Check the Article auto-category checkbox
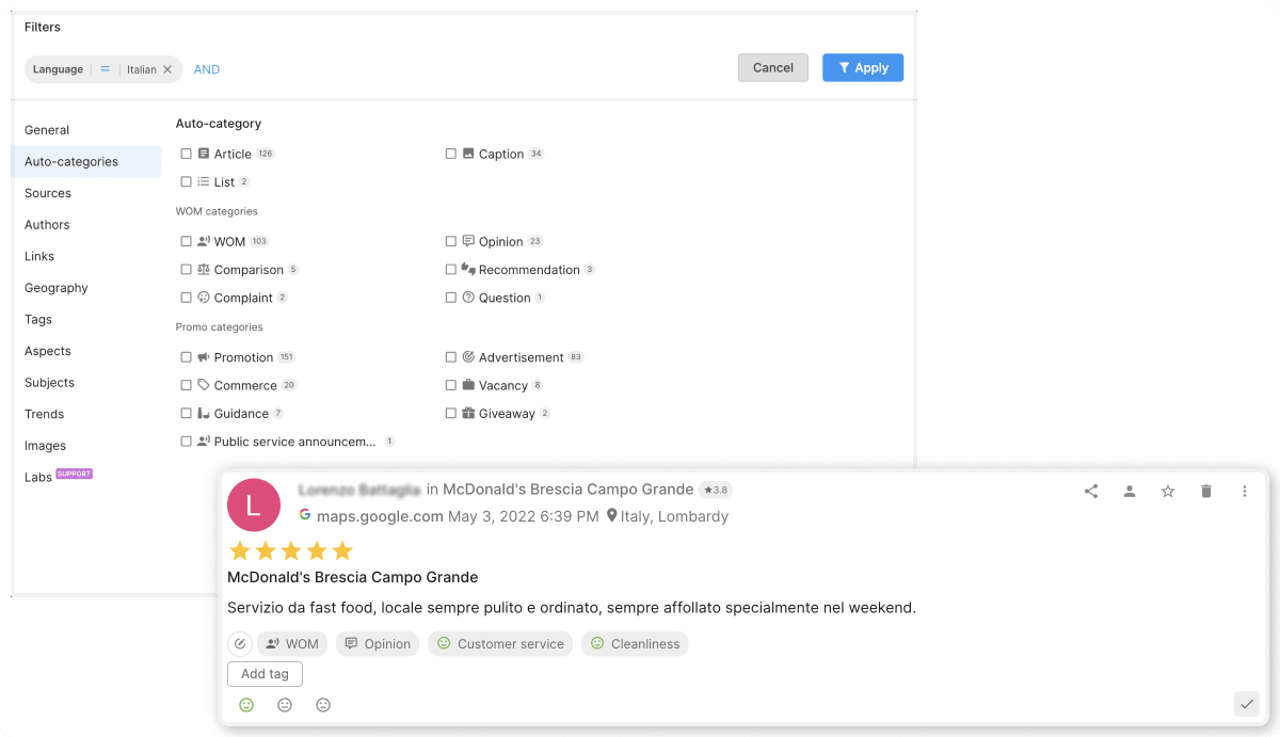Viewport: 1280px width, 737px height. (x=186, y=154)
